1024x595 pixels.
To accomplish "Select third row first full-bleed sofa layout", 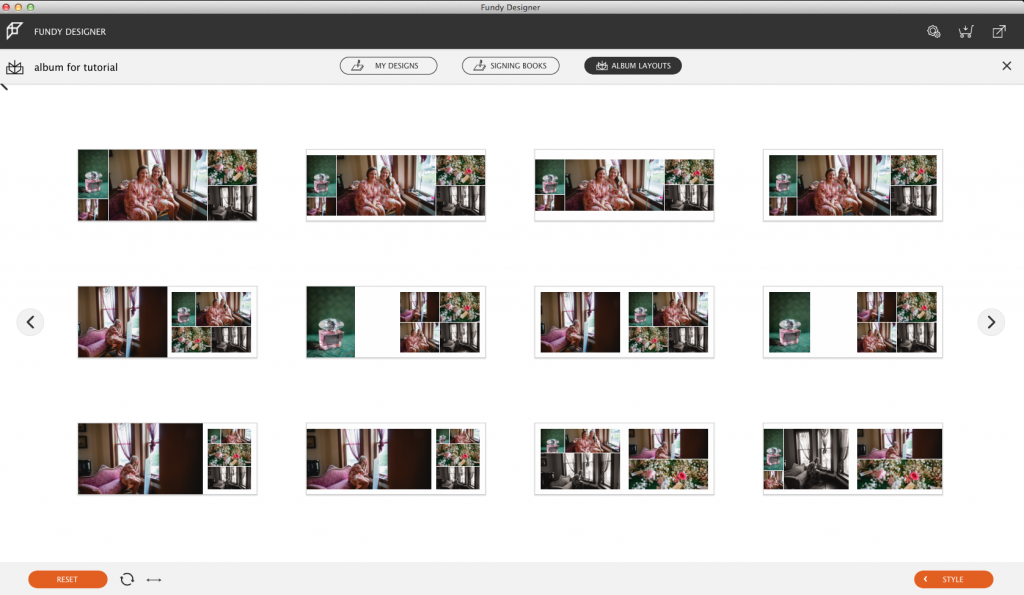I will [x=167, y=458].
